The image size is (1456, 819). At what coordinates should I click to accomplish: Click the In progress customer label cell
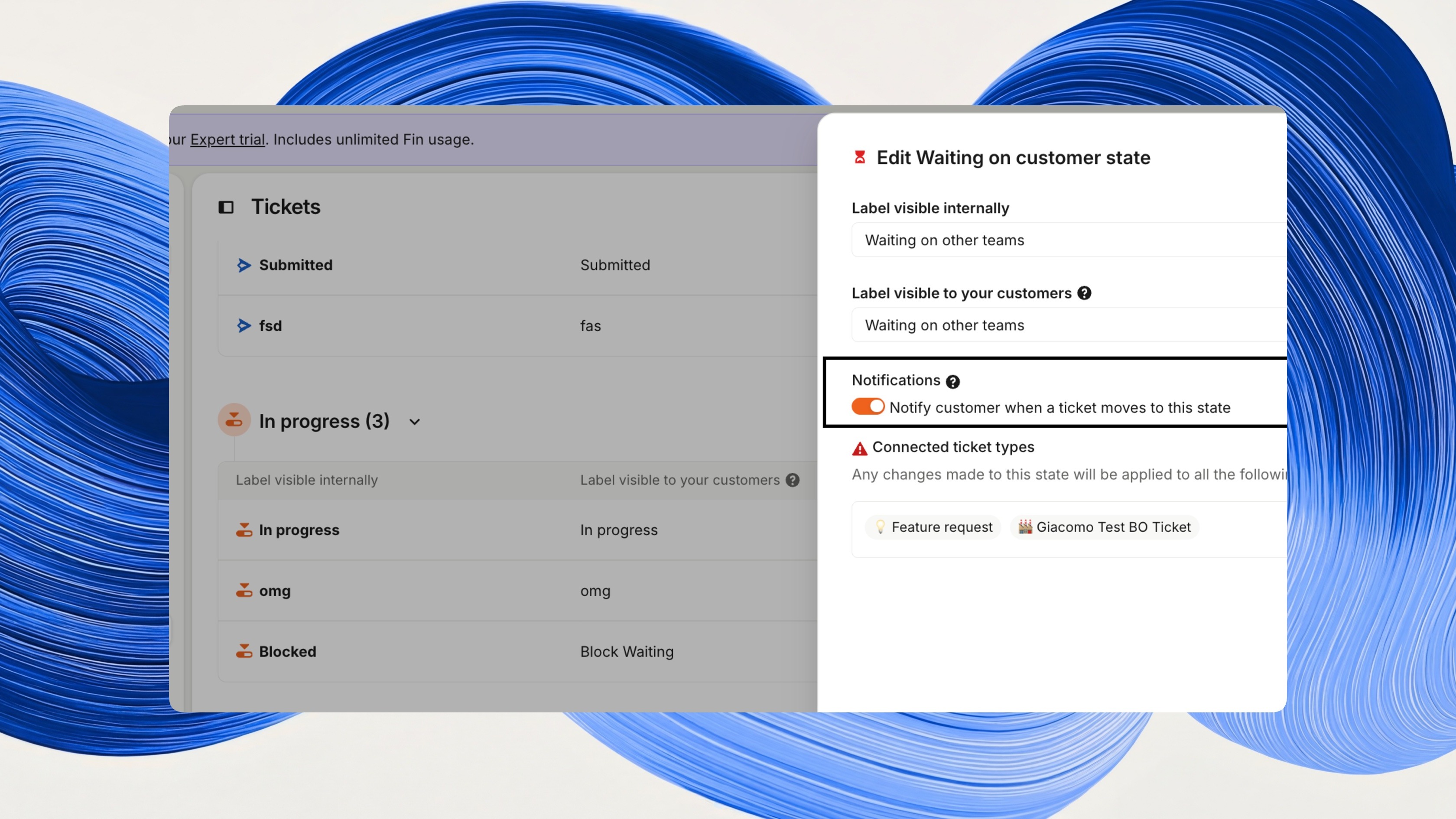[619, 530]
